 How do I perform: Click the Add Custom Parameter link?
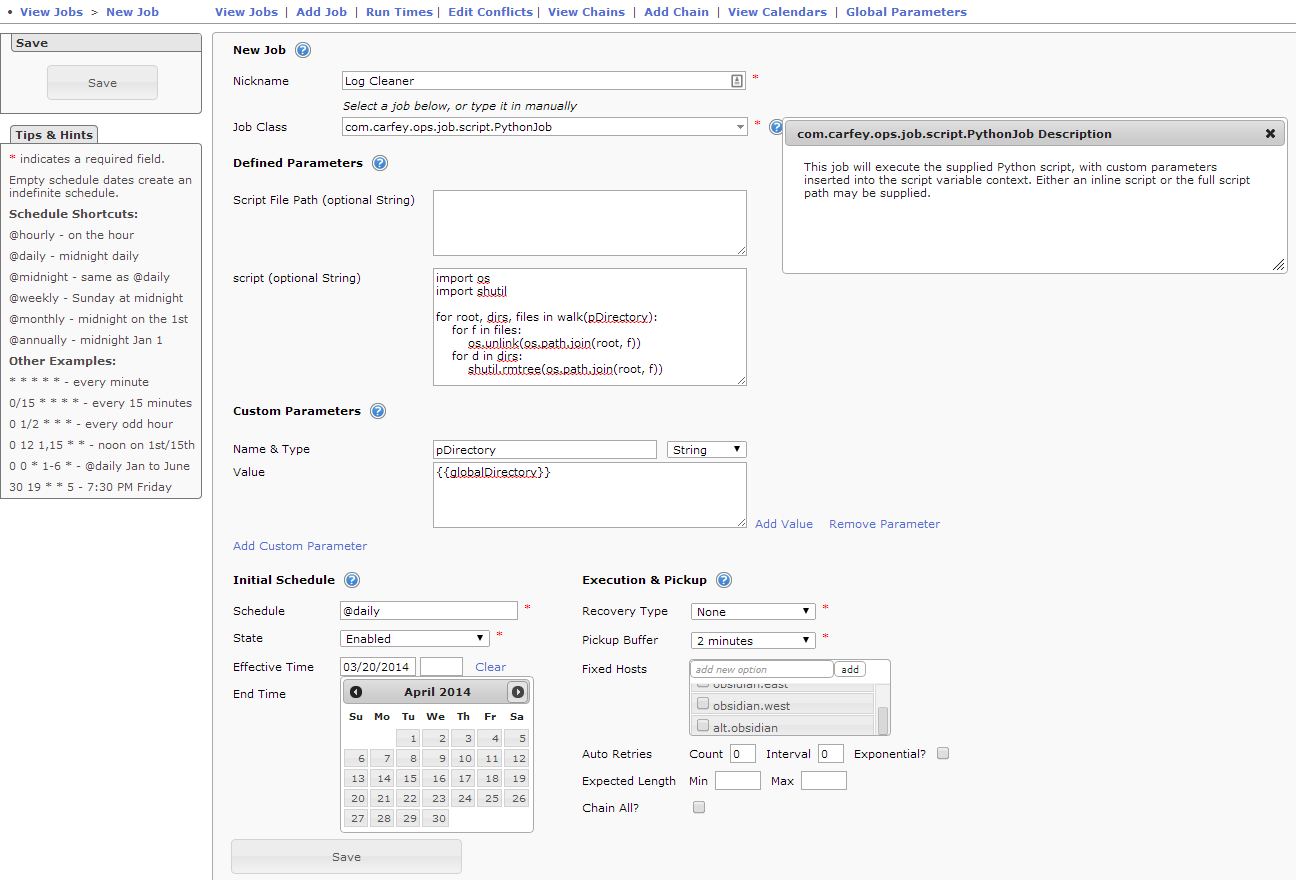click(300, 546)
